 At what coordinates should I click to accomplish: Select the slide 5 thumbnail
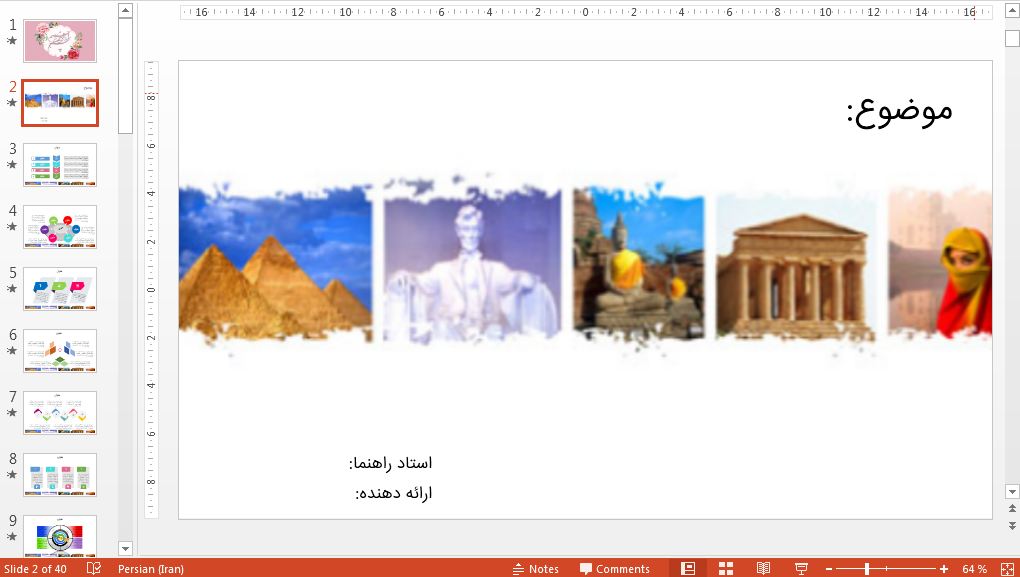(x=59, y=289)
